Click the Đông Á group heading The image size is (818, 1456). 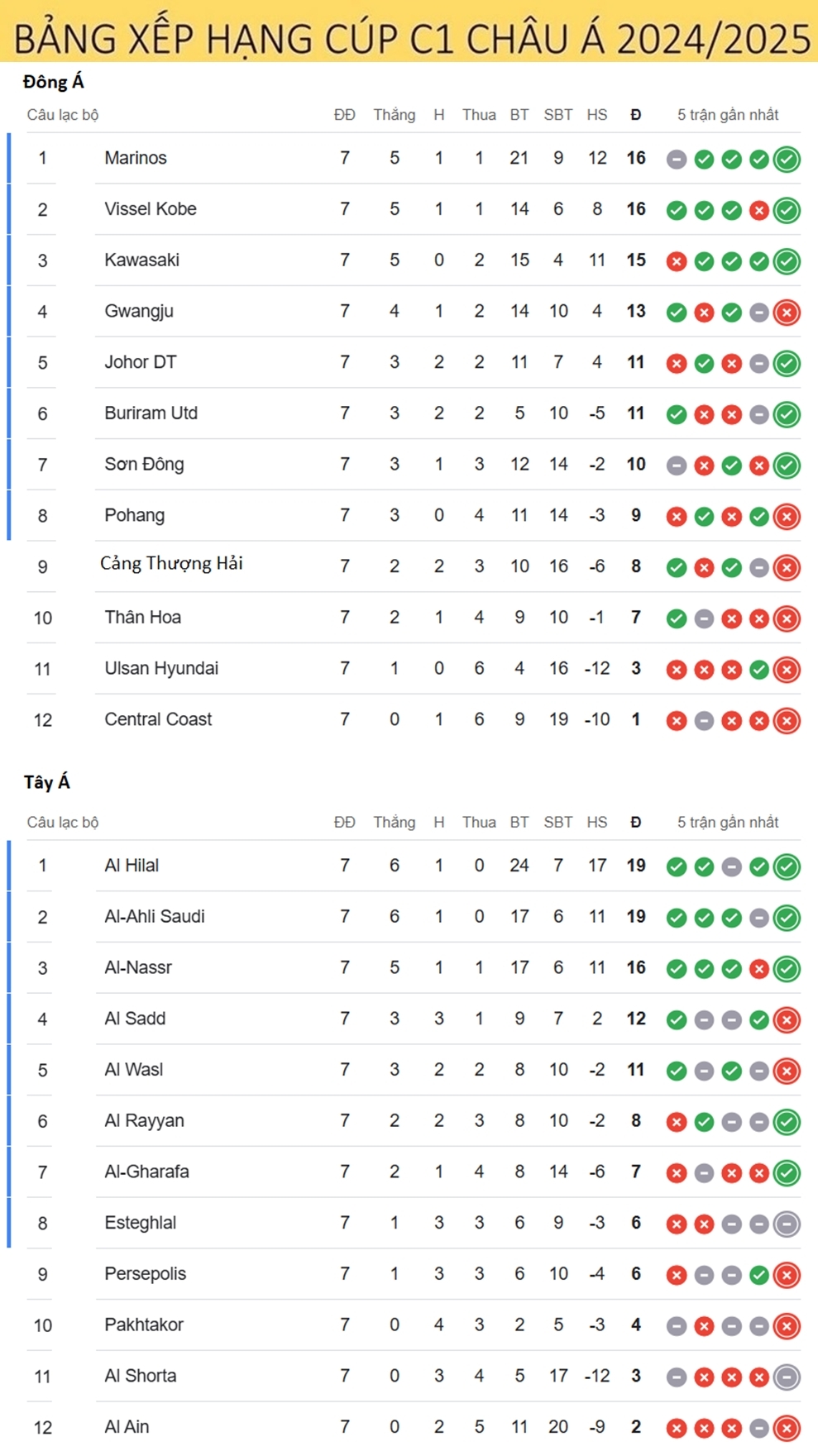click(x=53, y=81)
